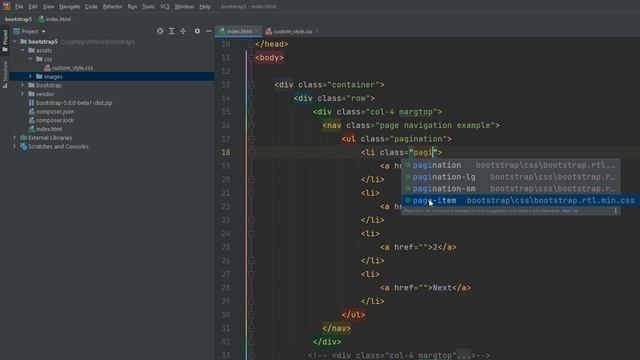Open the Run menu
640x360 pixels.
tap(132, 7)
